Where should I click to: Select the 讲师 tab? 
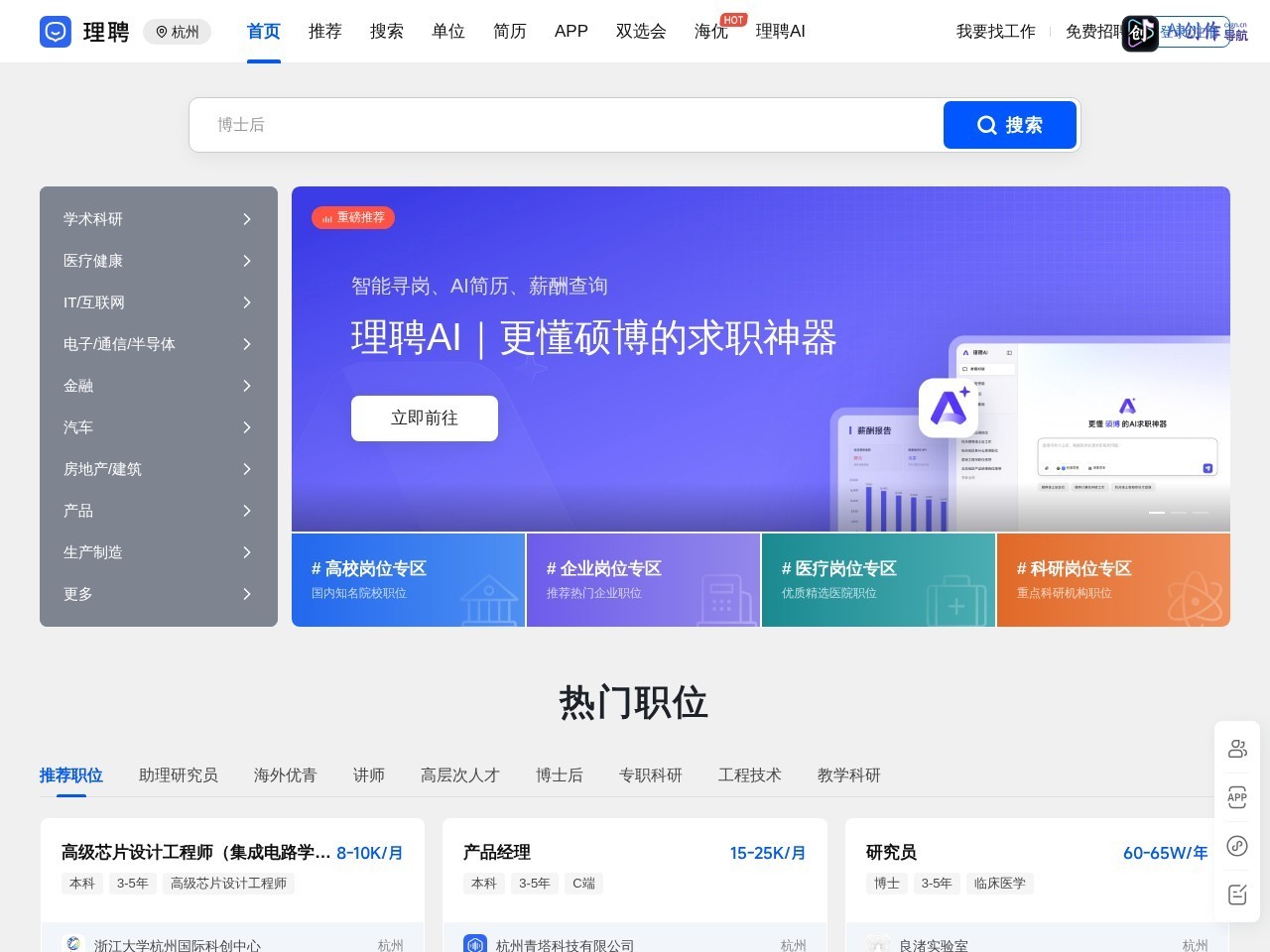click(369, 775)
